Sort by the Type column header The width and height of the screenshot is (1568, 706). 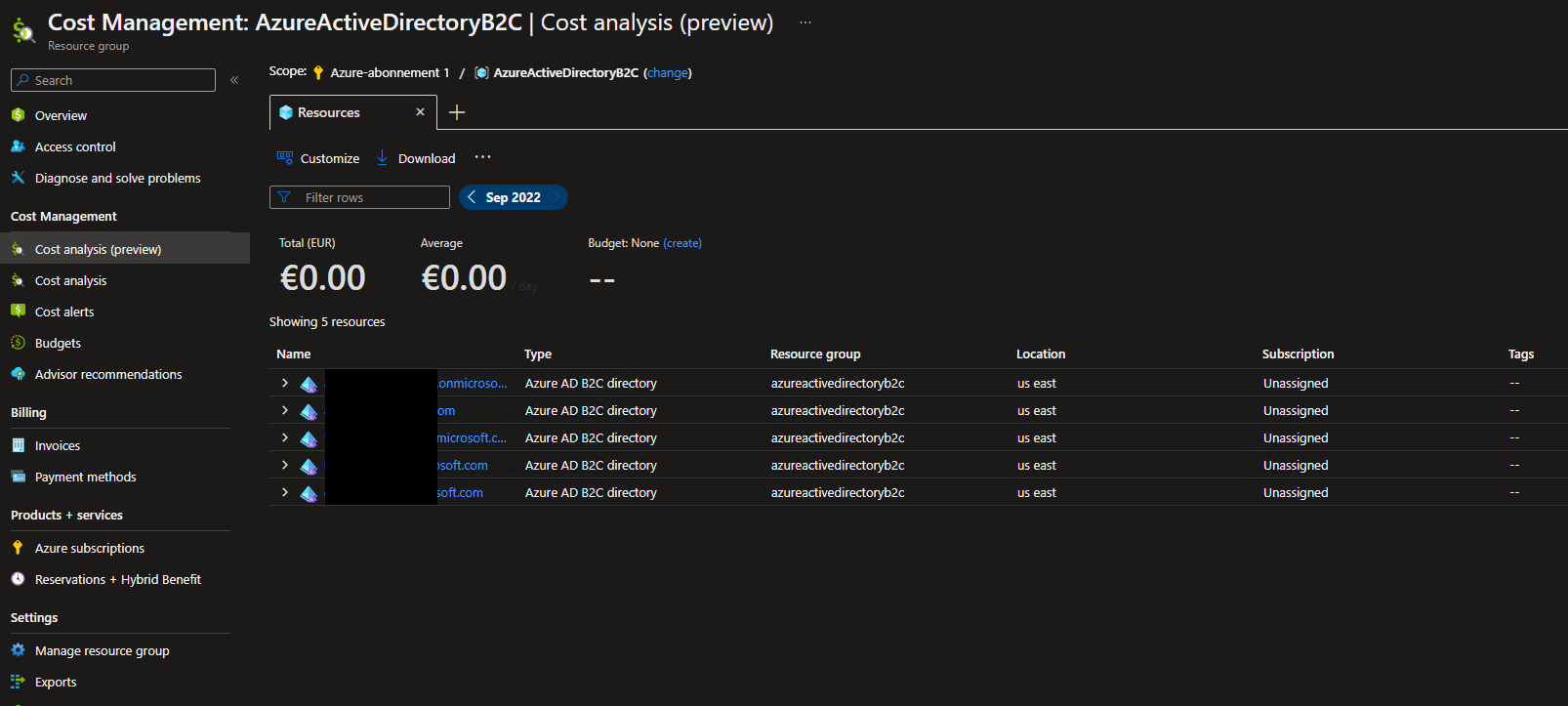point(538,353)
